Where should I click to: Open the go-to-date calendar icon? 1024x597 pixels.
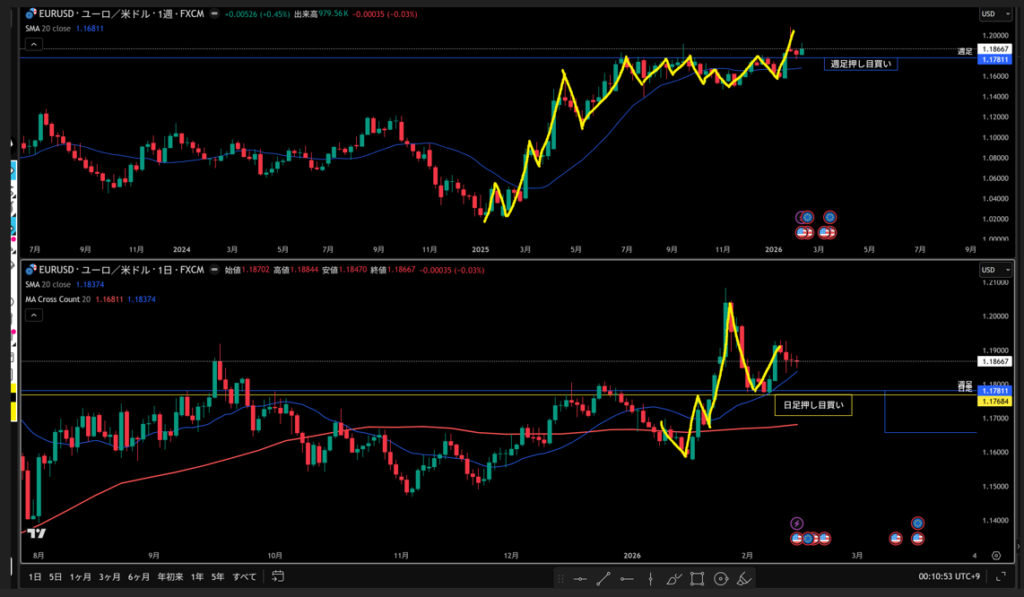pyautogui.click(x=278, y=576)
